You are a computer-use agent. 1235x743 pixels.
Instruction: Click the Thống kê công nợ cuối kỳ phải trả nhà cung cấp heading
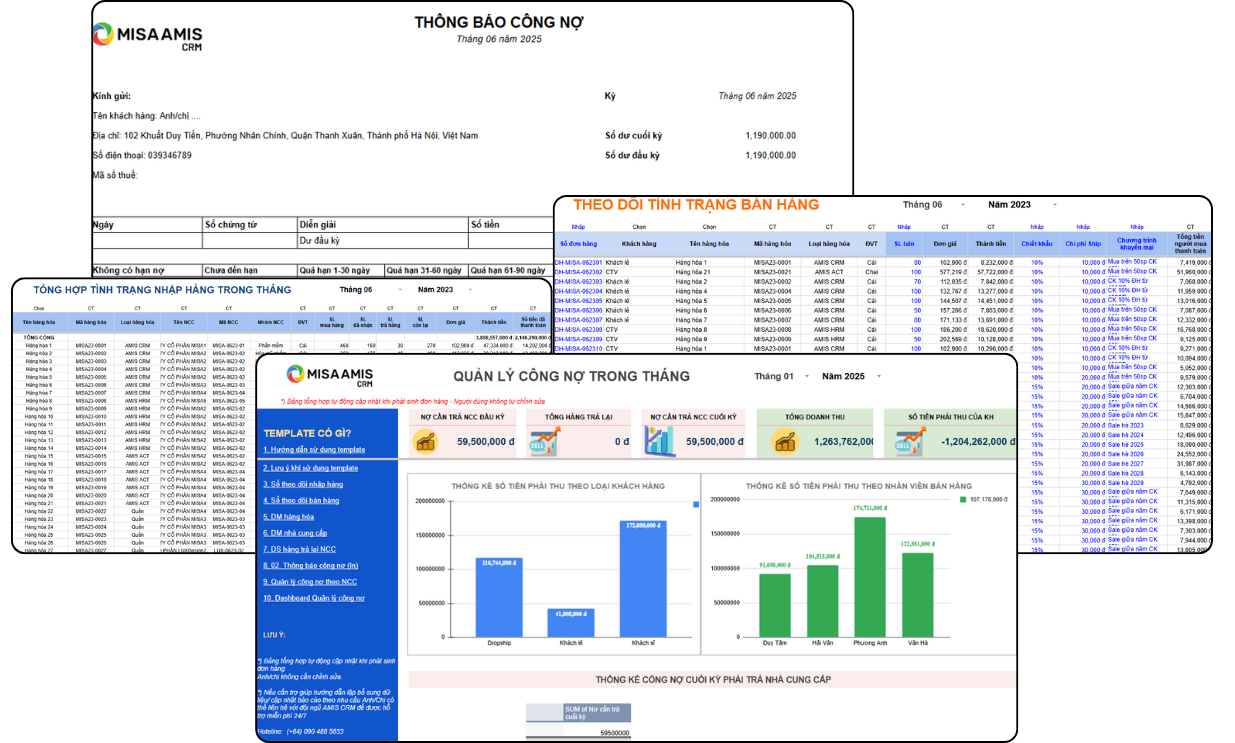click(x=713, y=679)
